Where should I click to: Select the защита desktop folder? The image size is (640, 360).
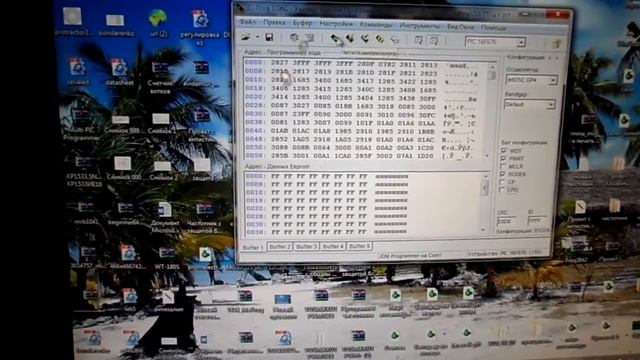click(202, 170)
